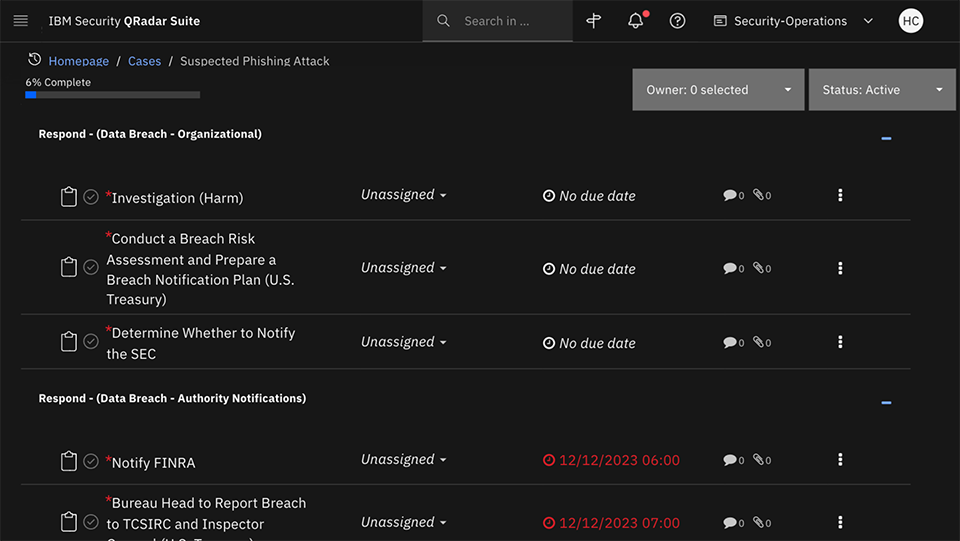
Task: Click clipboard icon for Notify FINRA task
Action: [69, 461]
